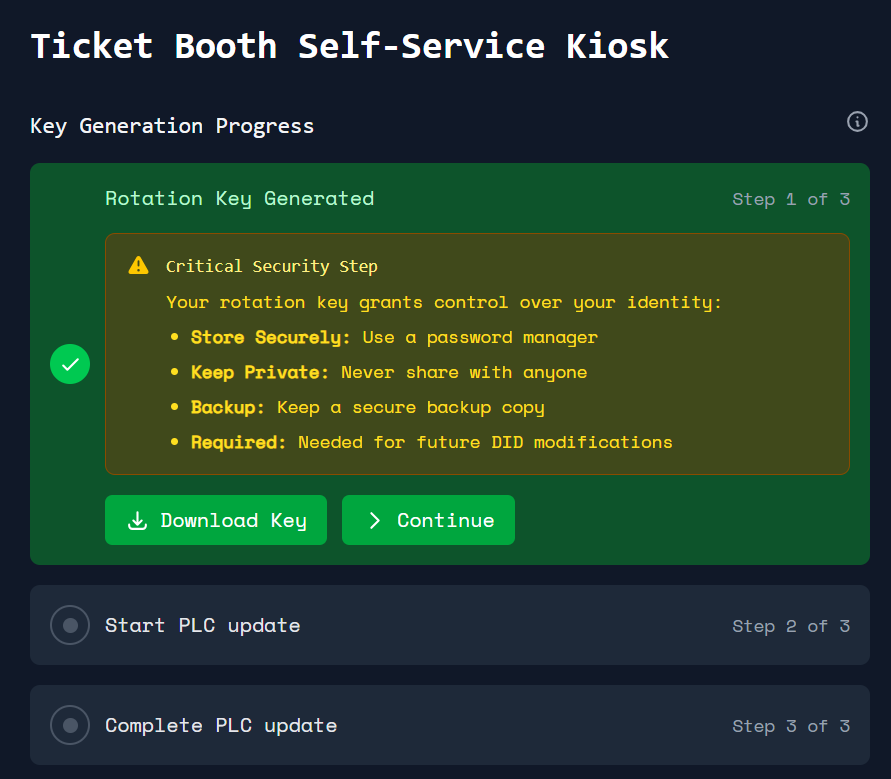Viewport: 891px width, 779px height.
Task: Click the info icon beside Key Generation Progress
Action: click(x=857, y=122)
